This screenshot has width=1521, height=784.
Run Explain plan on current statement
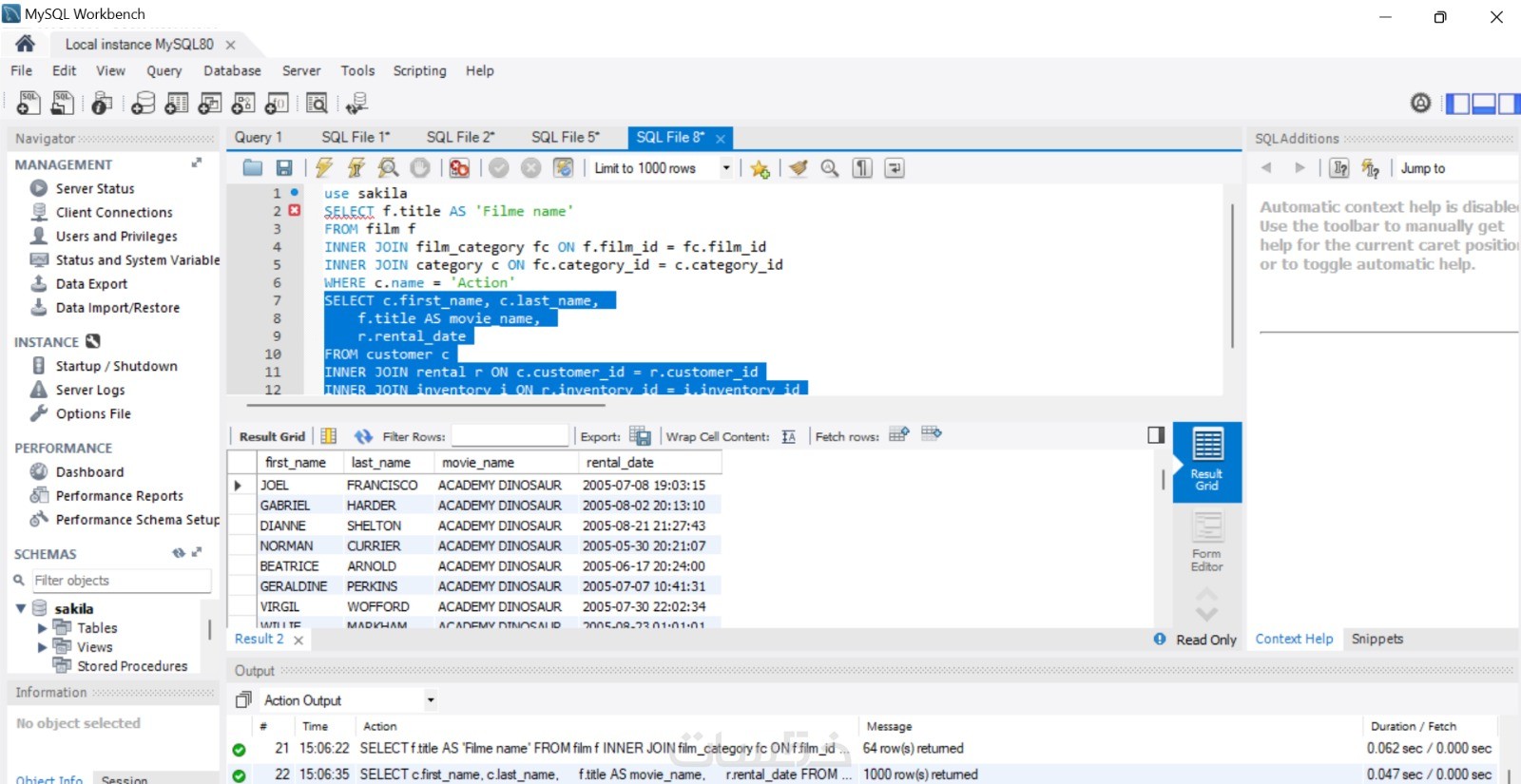[388, 168]
